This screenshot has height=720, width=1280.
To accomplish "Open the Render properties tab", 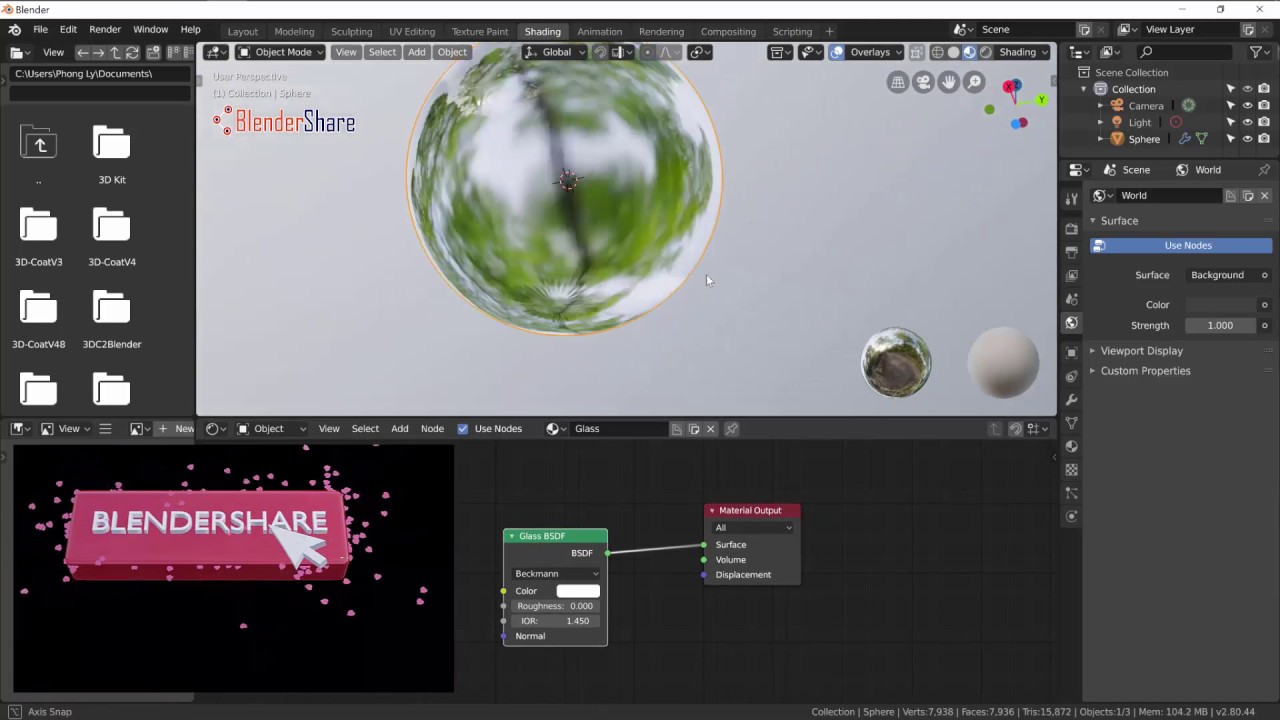I will click(1072, 228).
